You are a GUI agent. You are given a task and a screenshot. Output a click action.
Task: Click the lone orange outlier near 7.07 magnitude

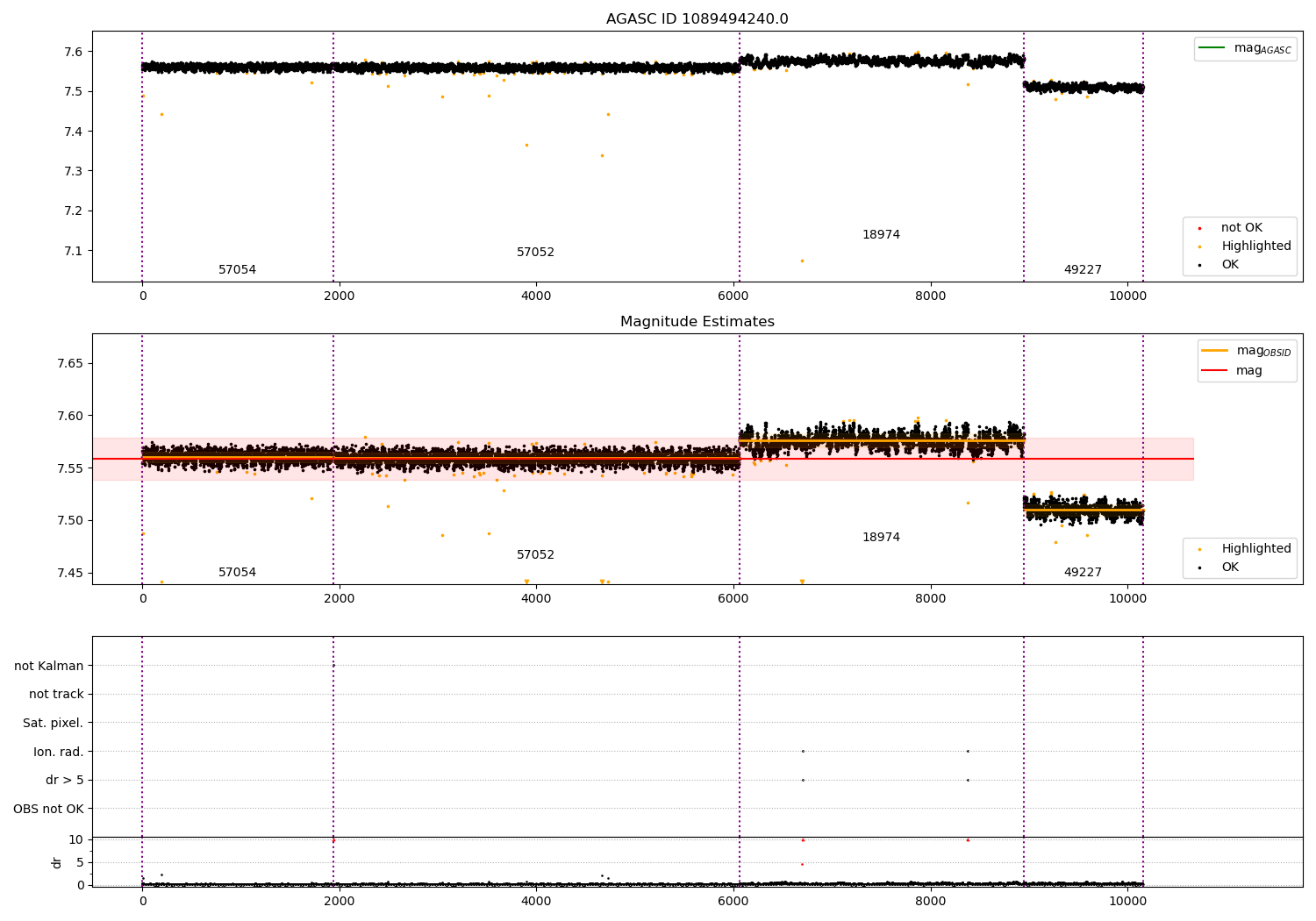point(801,261)
